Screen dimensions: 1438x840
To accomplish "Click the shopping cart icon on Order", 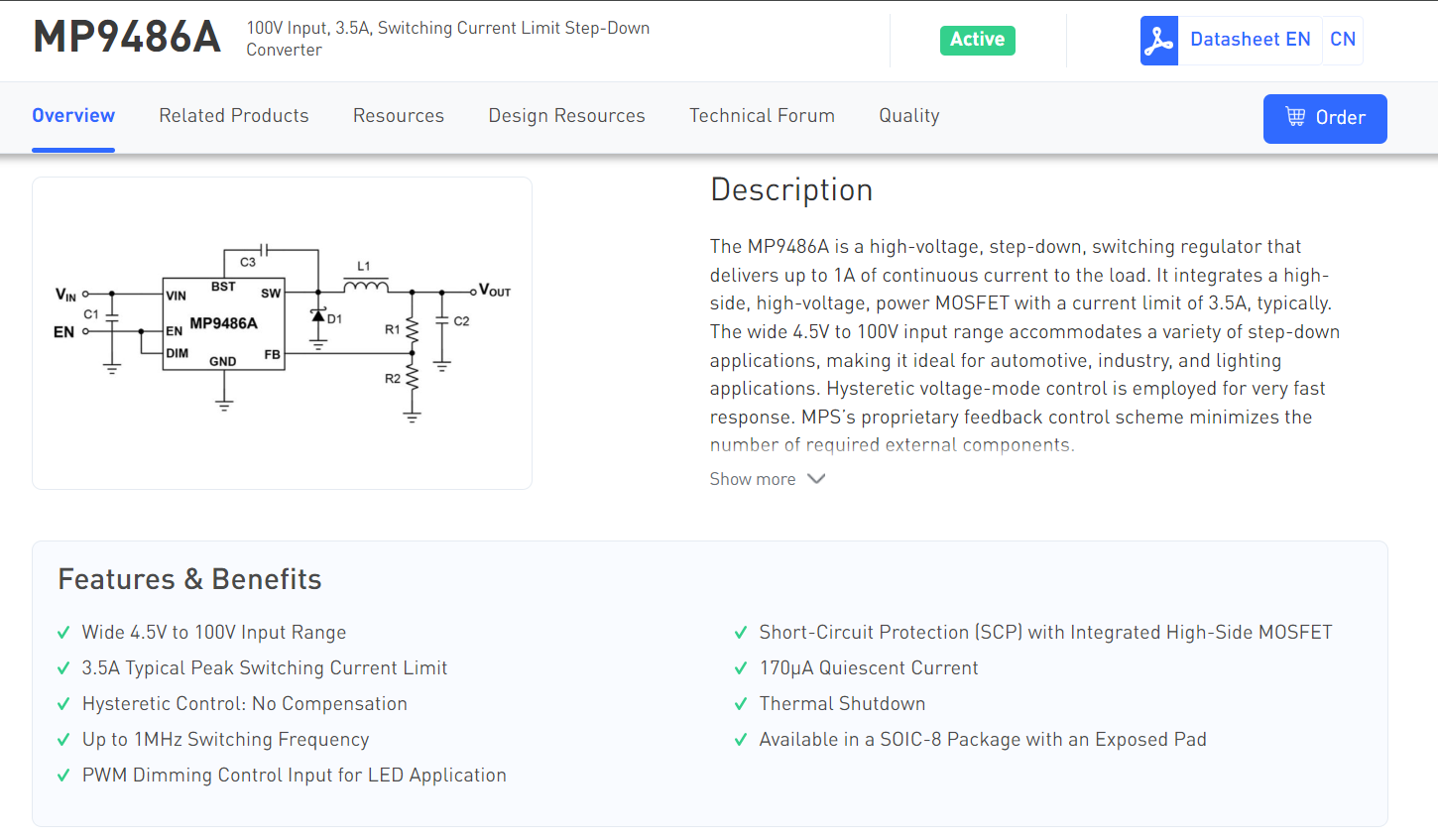I will 1295,117.
